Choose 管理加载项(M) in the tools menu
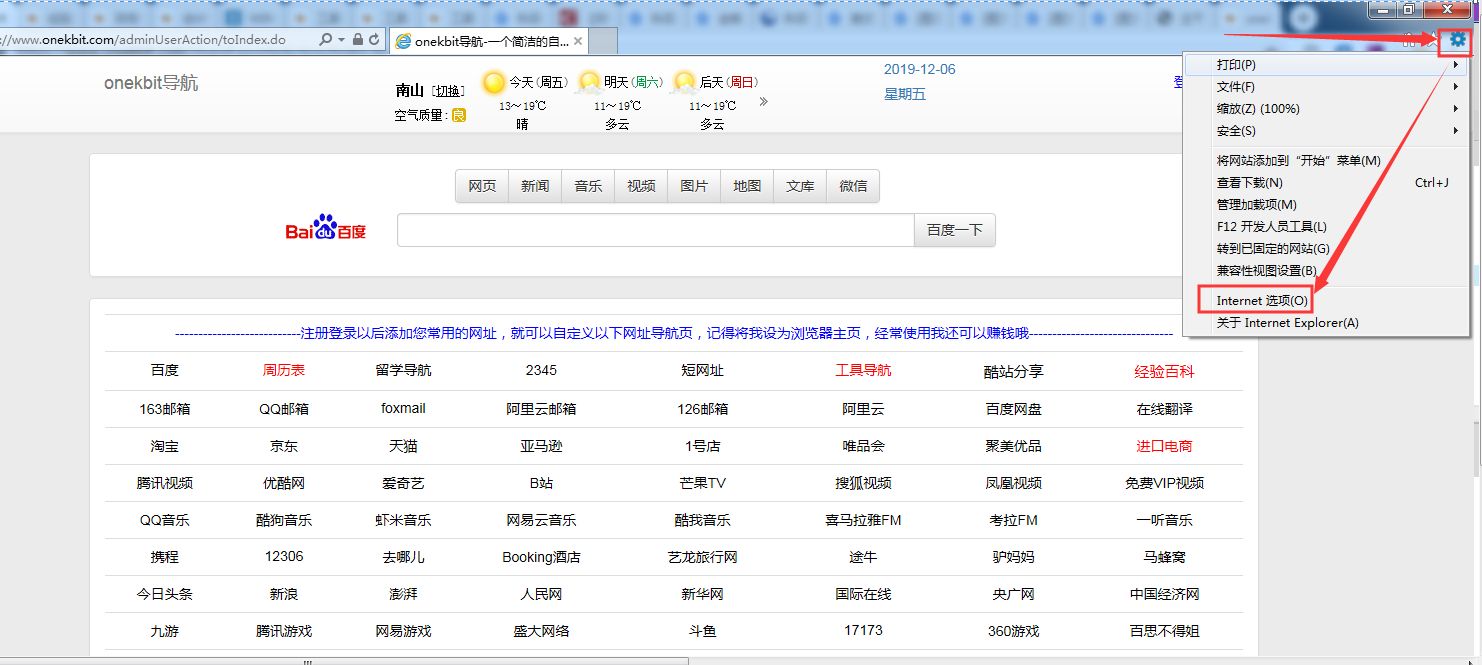The image size is (1482, 665). point(1256,205)
